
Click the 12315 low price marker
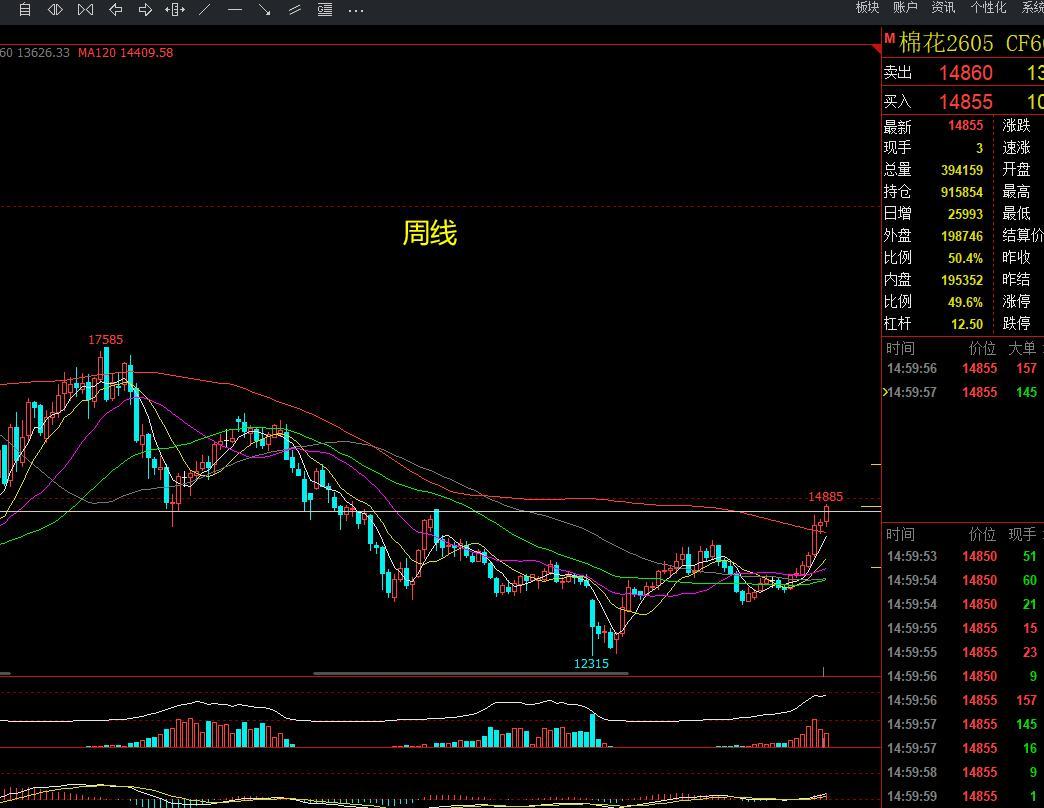point(591,663)
